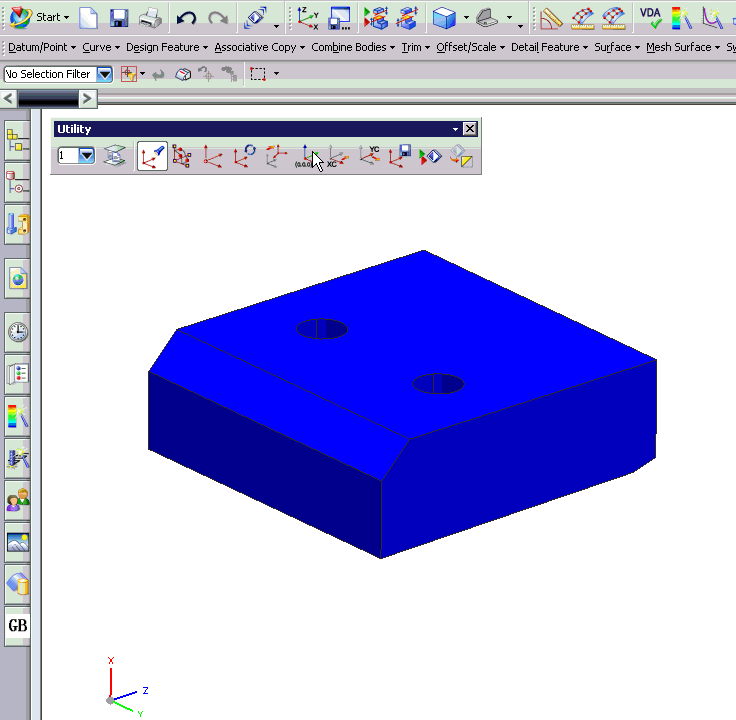Select the top hole on the blue block
736x720 pixels.
(x=322, y=329)
